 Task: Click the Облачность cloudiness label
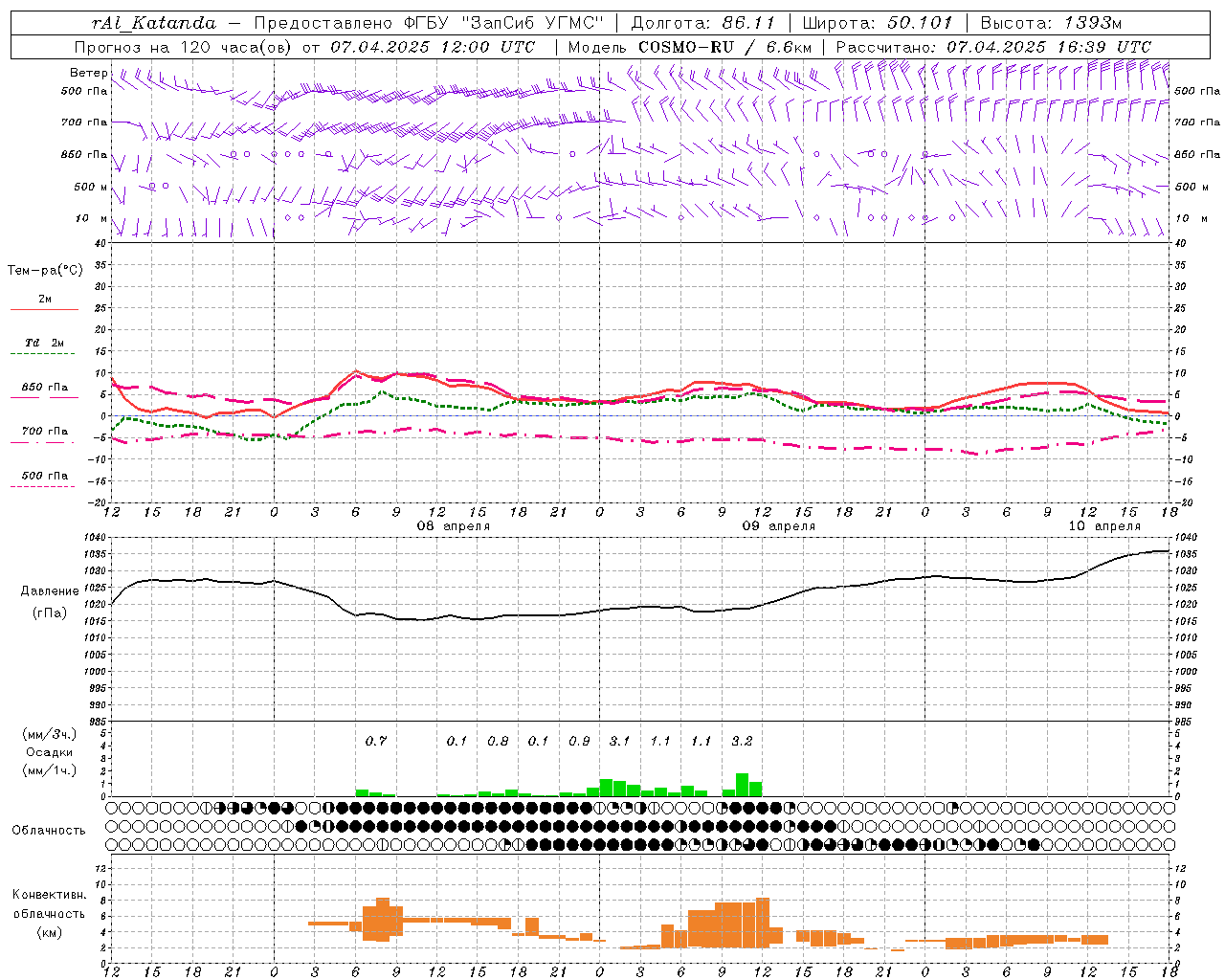49,831
